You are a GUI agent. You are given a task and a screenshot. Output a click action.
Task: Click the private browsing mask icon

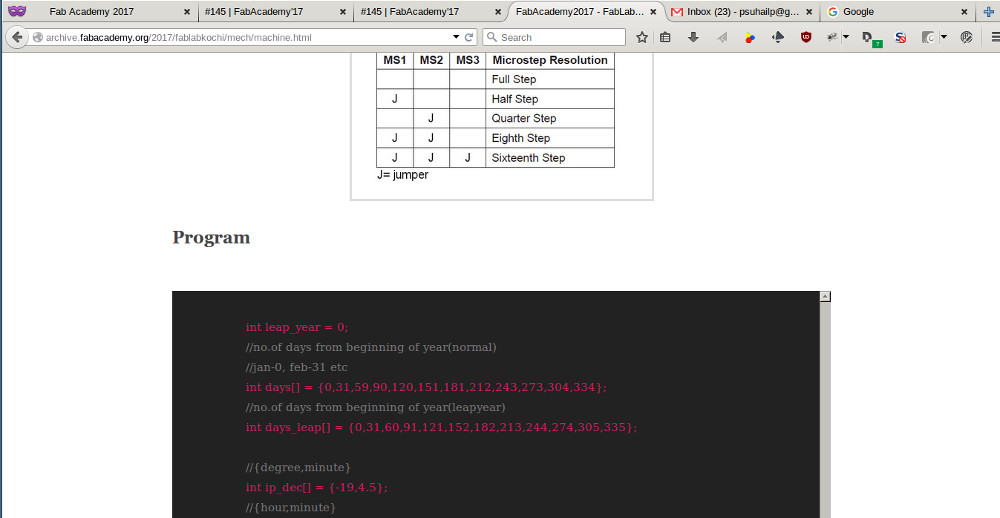pos(17,11)
